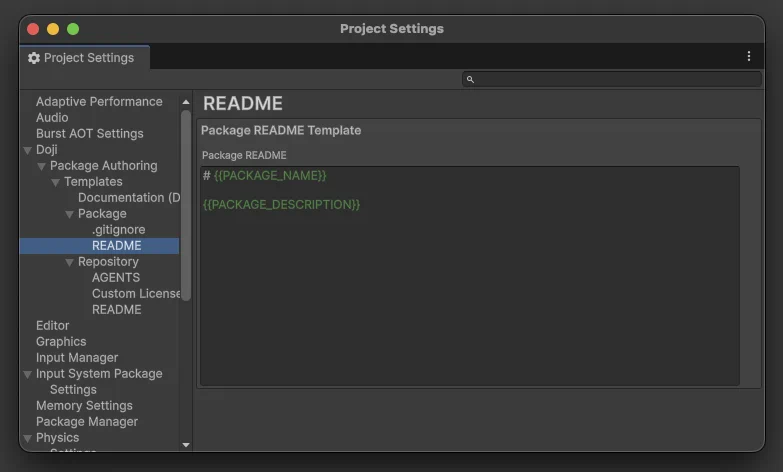Collapse the Package Authoring node

[41, 166]
